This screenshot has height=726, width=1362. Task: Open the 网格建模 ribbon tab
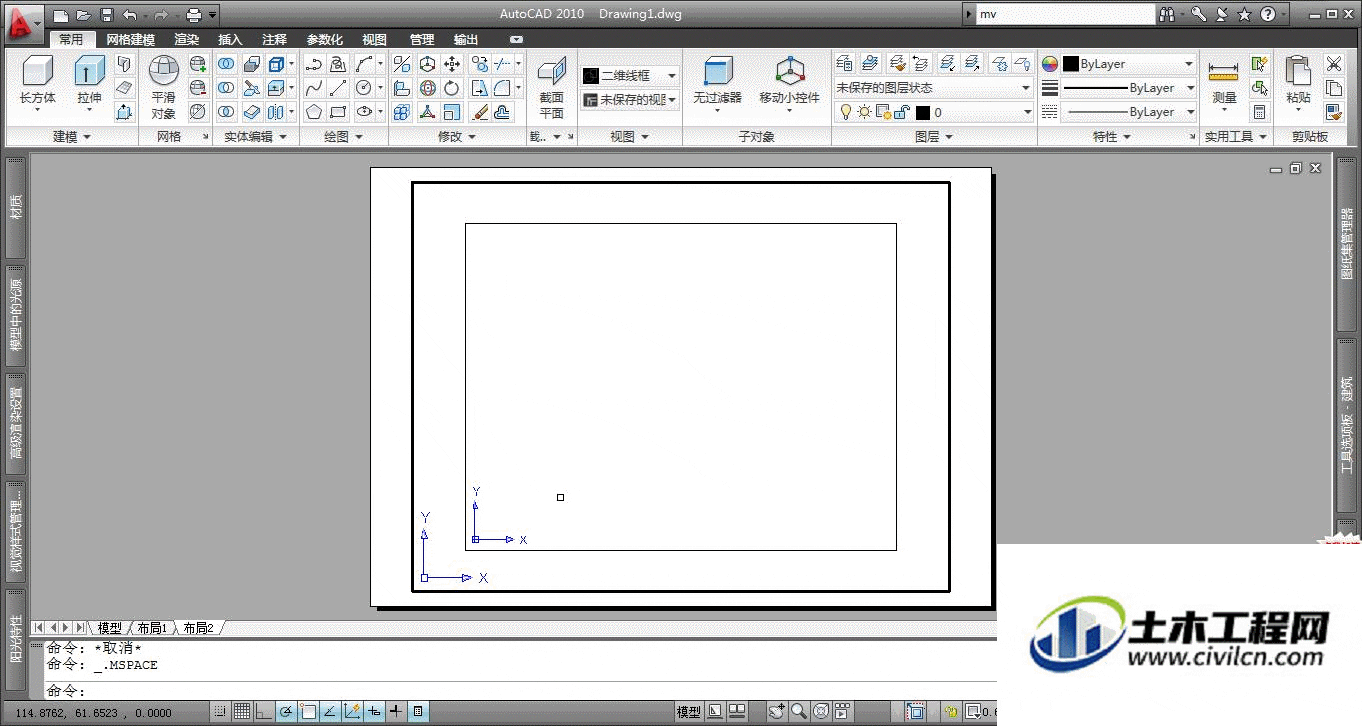[131, 40]
